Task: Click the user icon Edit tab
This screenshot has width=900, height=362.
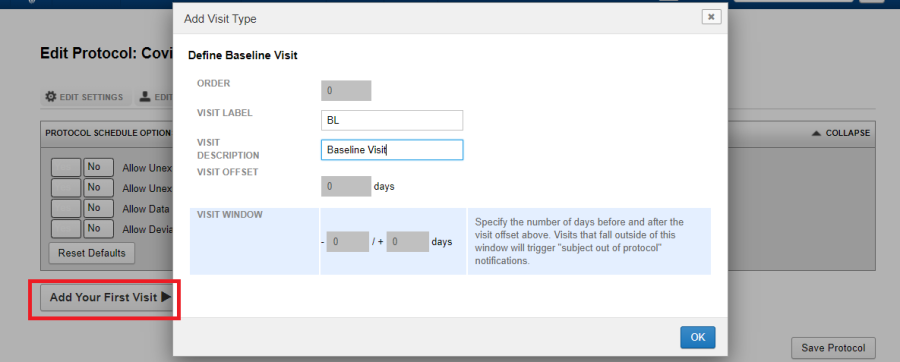Action: click(154, 97)
